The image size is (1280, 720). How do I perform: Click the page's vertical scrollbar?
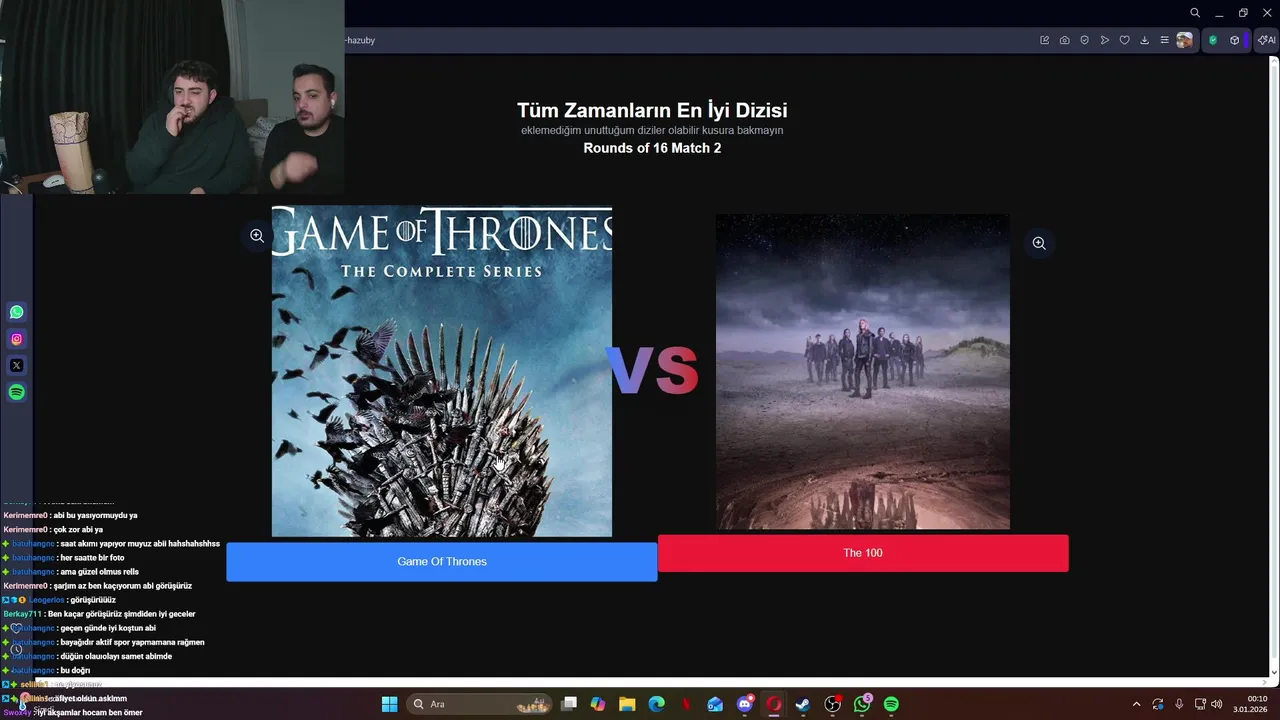[1273, 367]
